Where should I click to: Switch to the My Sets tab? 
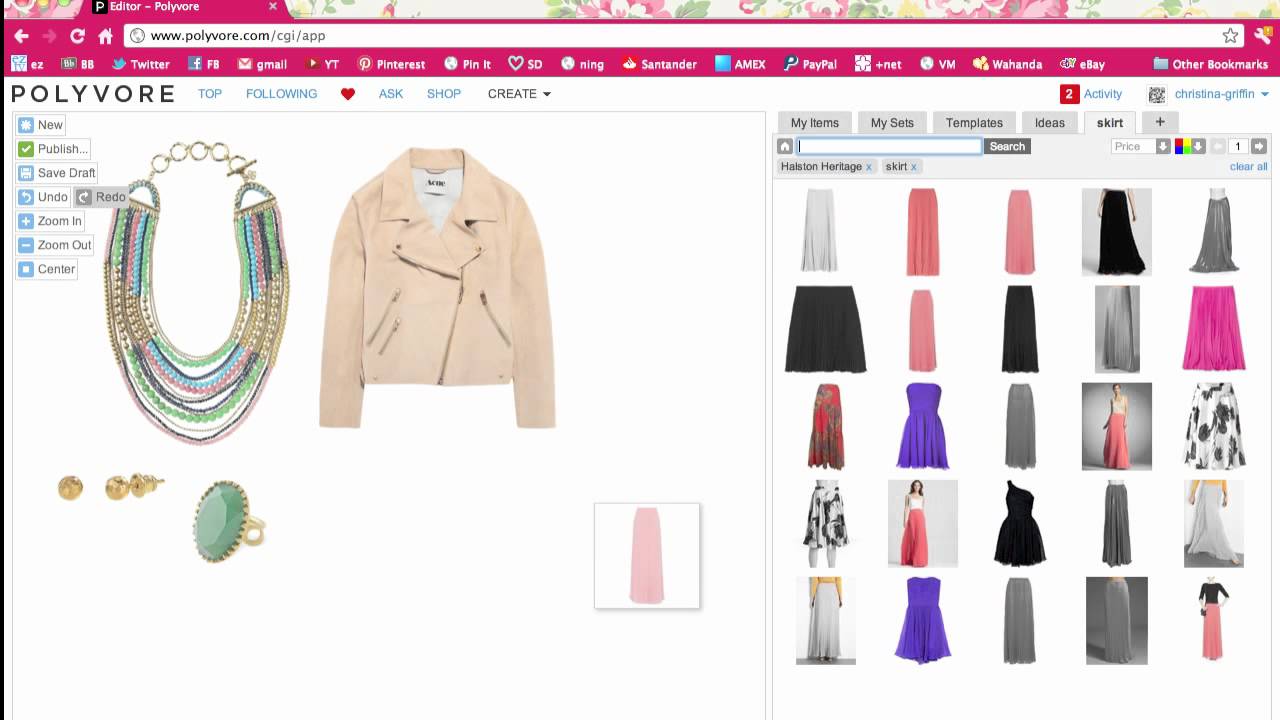[892, 123]
